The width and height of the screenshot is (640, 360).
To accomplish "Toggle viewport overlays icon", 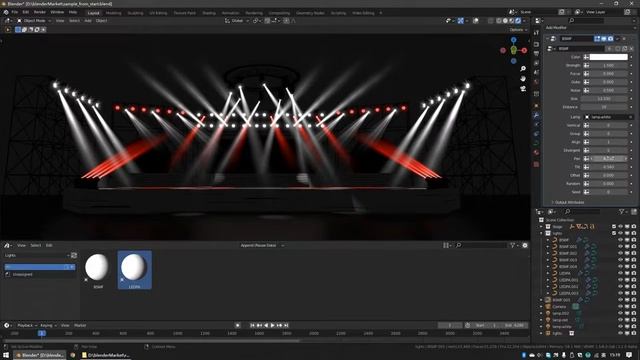I will pos(476,20).
